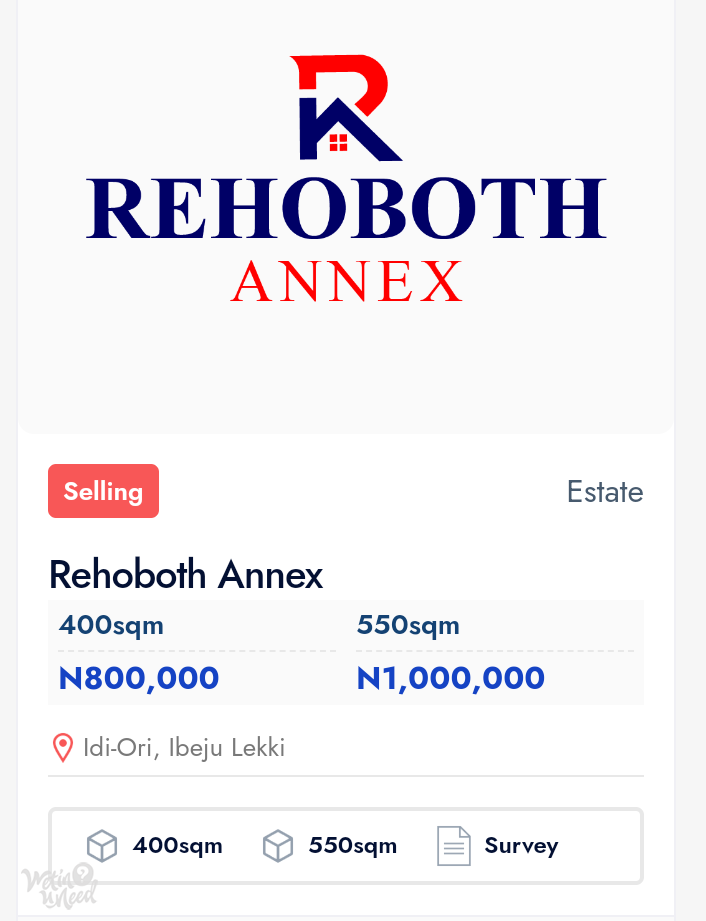Click the 400sqm label in the features box
The image size is (706, 921).
pyautogui.click(x=177, y=846)
